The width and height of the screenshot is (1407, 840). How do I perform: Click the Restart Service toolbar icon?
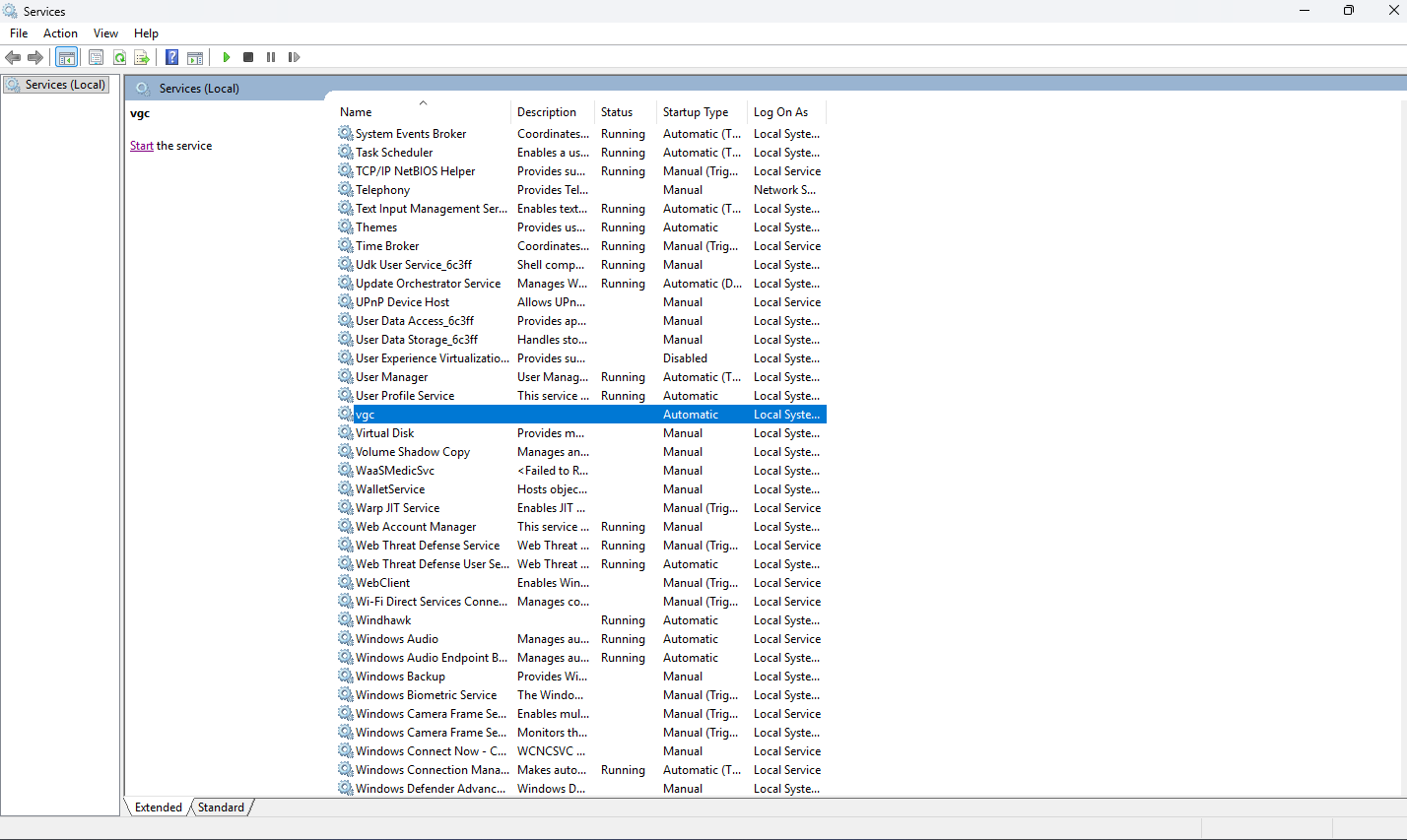tap(294, 57)
